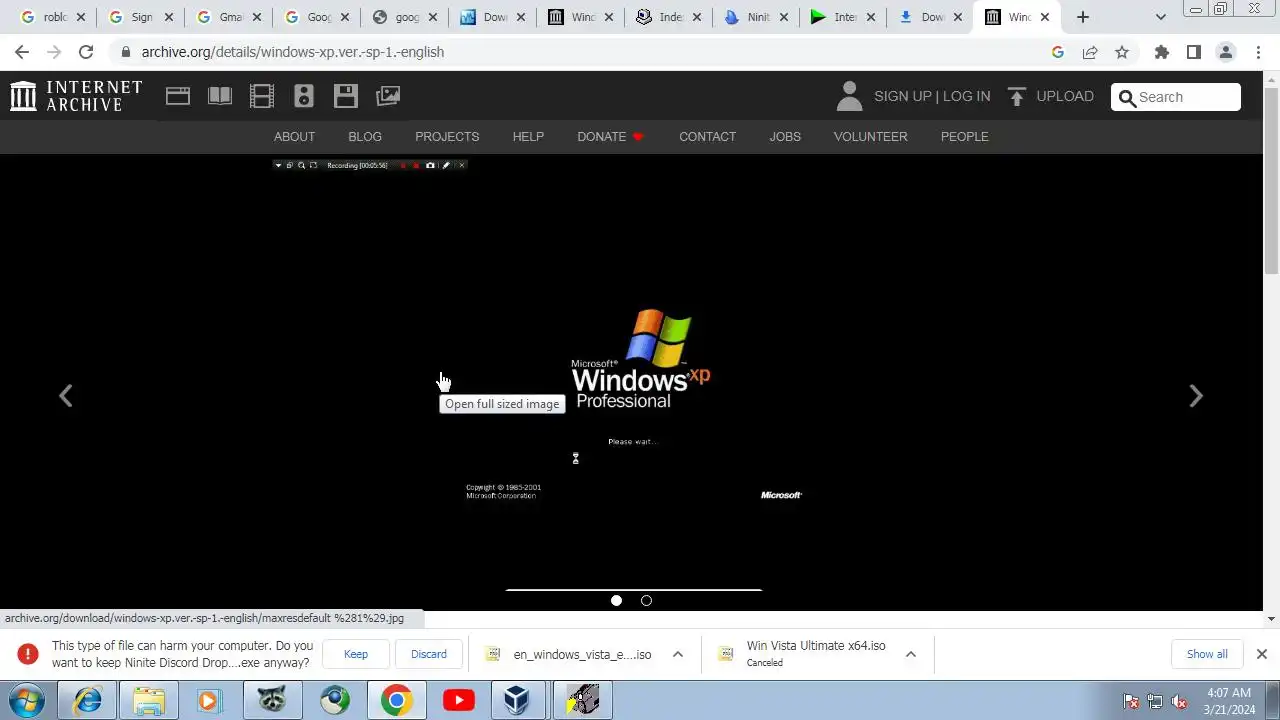Open the Web (Wayback) media icon

[x=178, y=96]
